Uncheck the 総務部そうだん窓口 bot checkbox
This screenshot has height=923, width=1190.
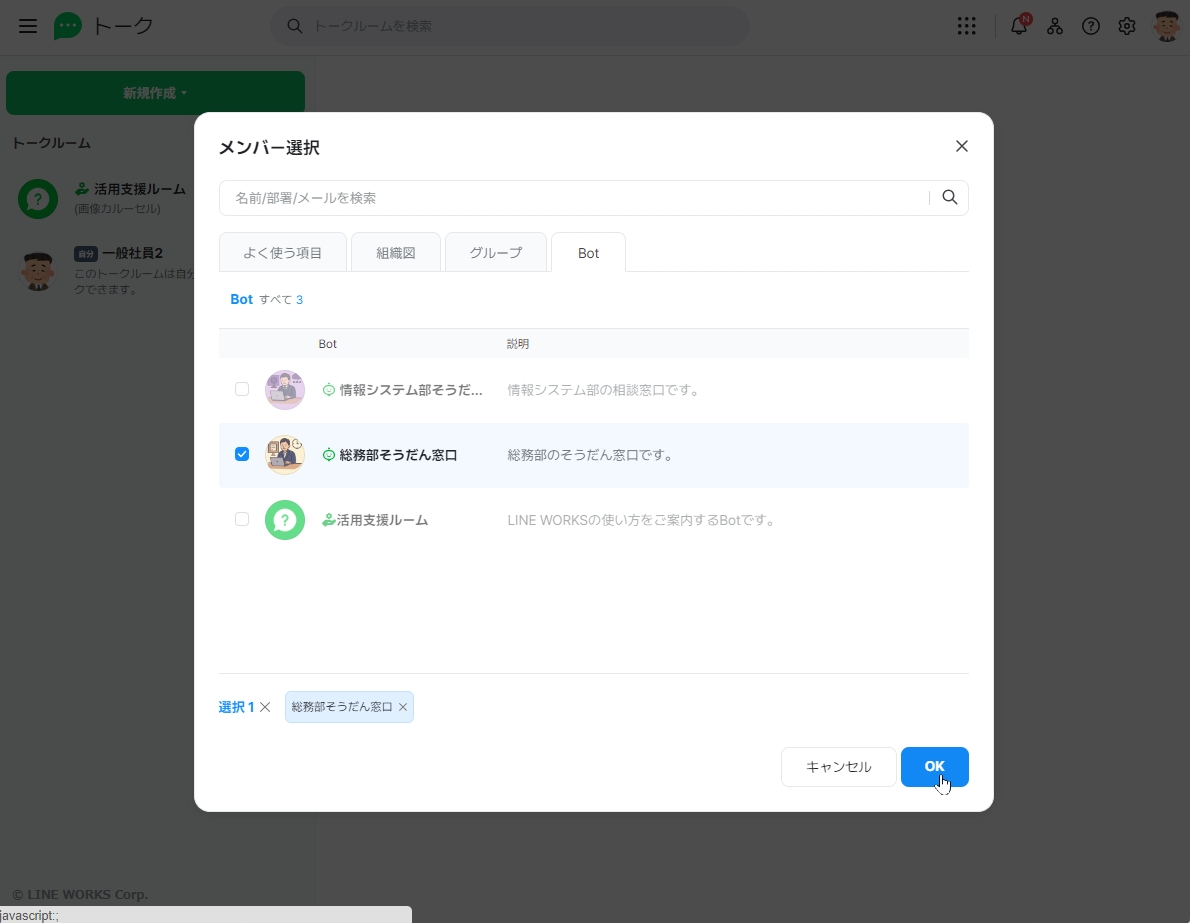click(242, 454)
